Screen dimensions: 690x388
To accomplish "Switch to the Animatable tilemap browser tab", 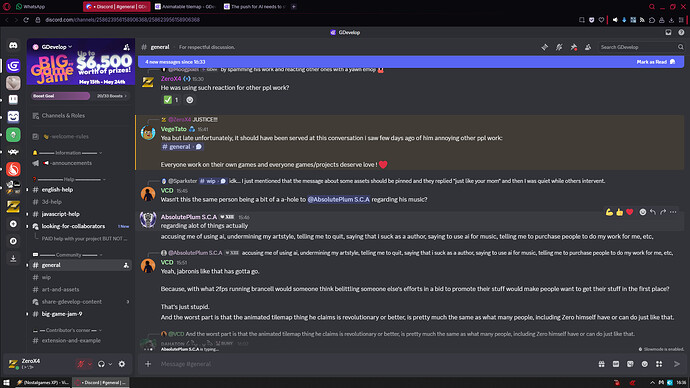I will (185, 7).
